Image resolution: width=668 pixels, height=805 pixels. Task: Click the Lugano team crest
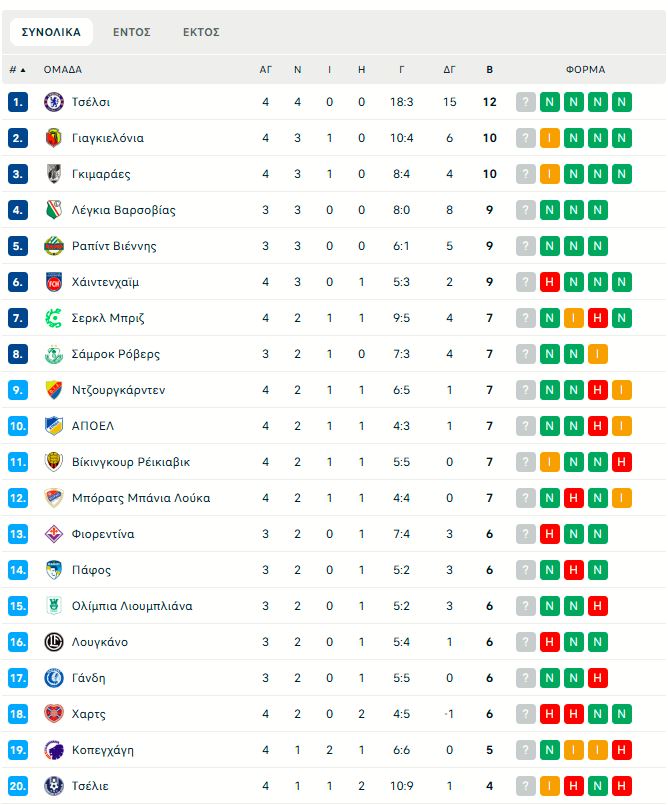54,642
